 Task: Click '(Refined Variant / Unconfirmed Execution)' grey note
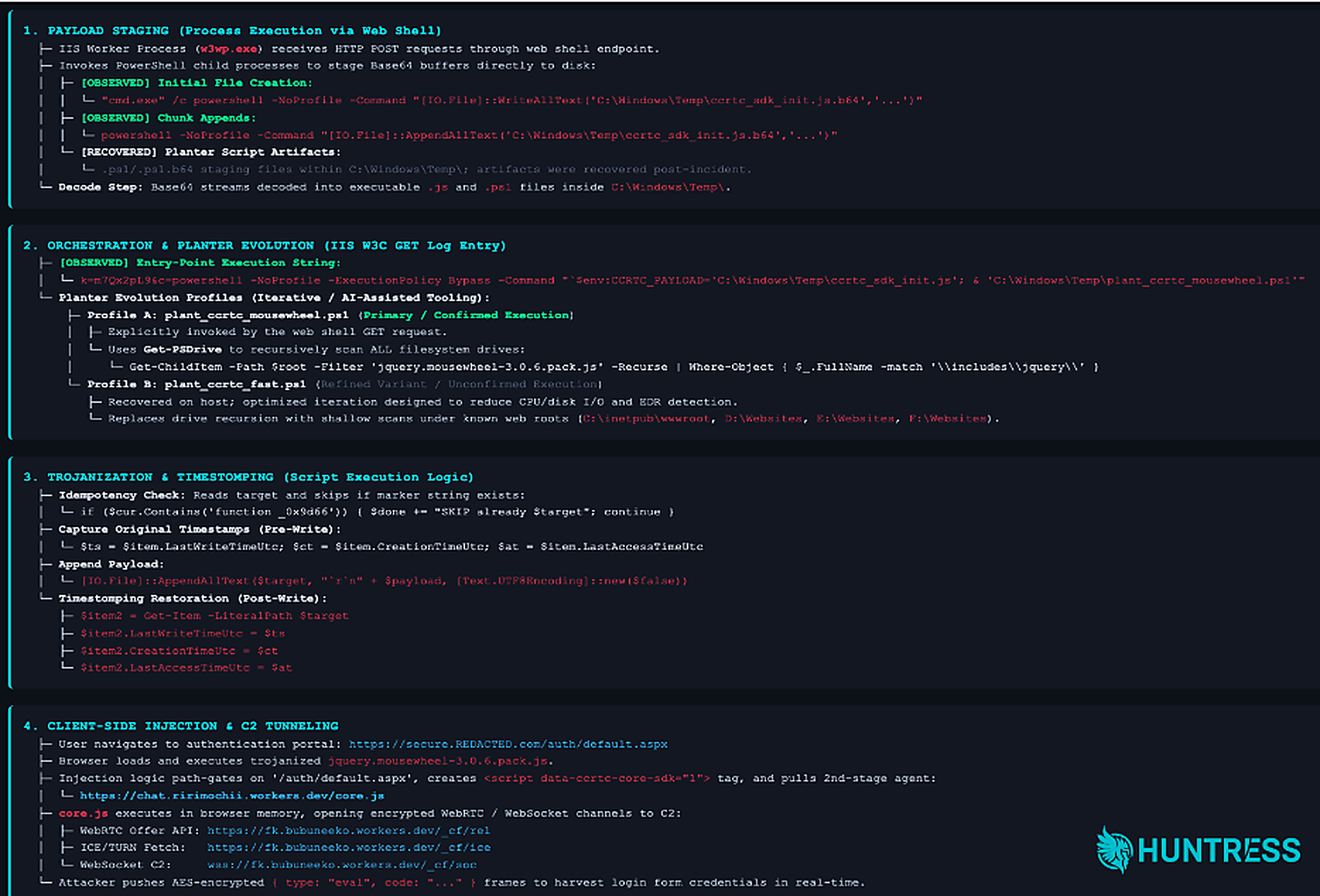coord(459,384)
